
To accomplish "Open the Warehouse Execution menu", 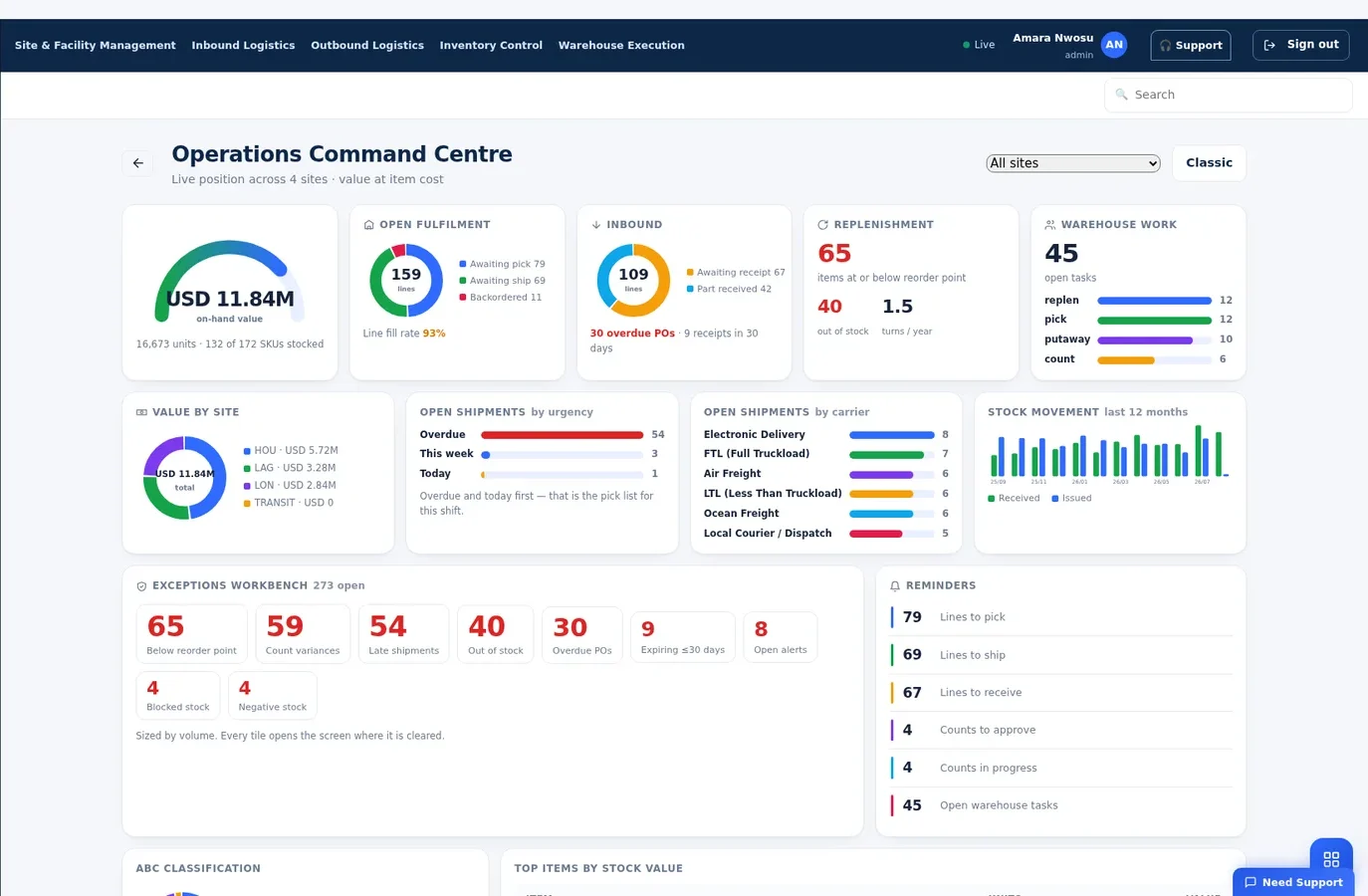I will [x=621, y=46].
